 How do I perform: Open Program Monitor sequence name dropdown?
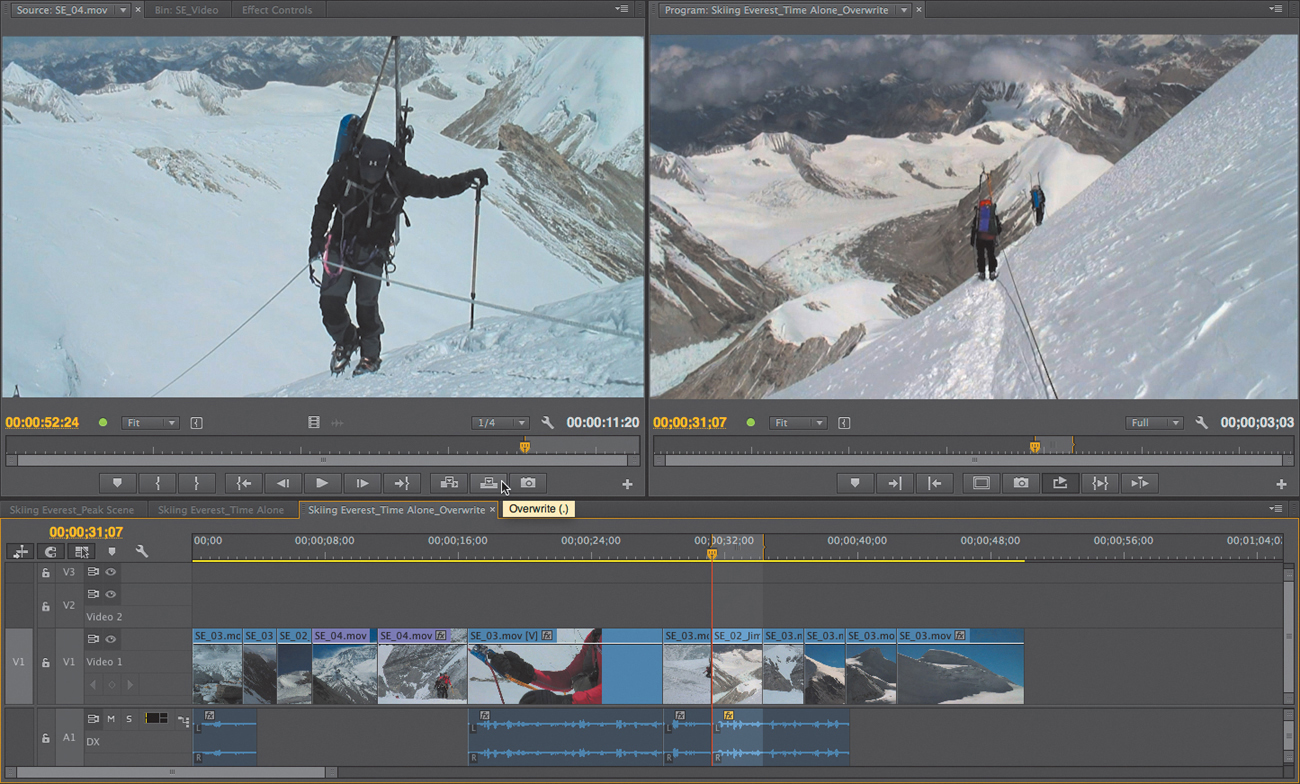tap(904, 10)
